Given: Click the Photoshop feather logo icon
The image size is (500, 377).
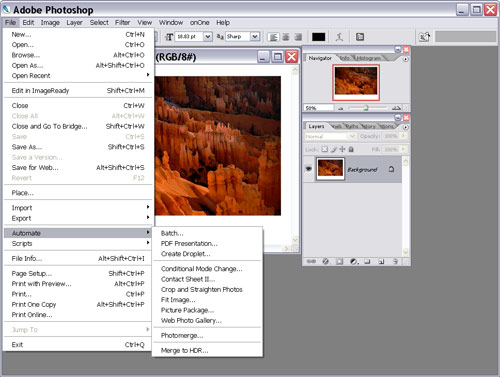Looking at the screenshot, I should tap(6, 9).
